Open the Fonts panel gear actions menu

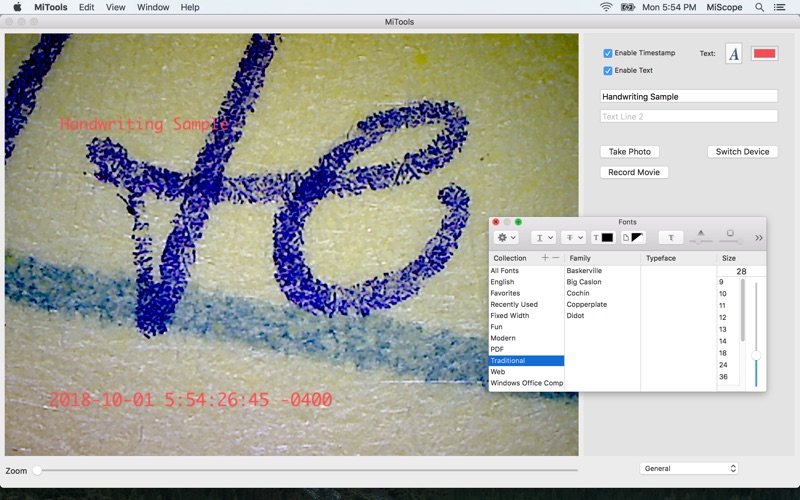pyautogui.click(x=507, y=238)
